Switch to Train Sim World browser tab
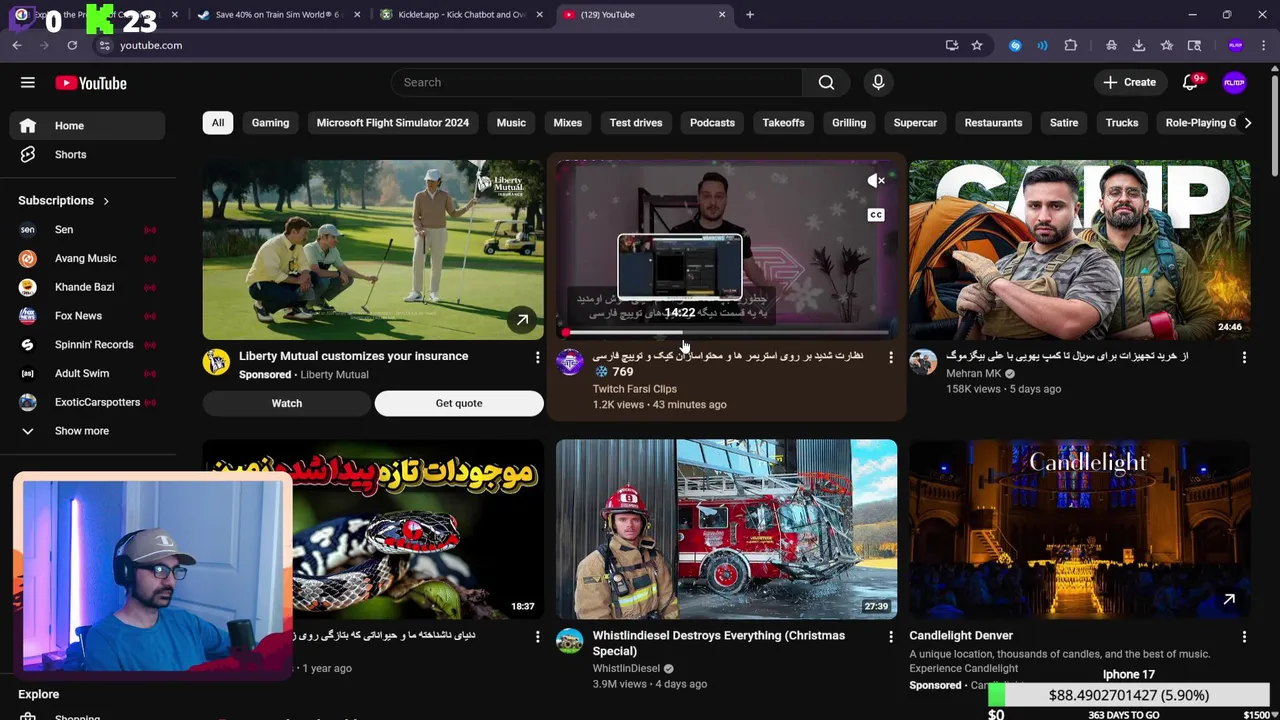Screen dimensions: 1280x720 pos(278,15)
